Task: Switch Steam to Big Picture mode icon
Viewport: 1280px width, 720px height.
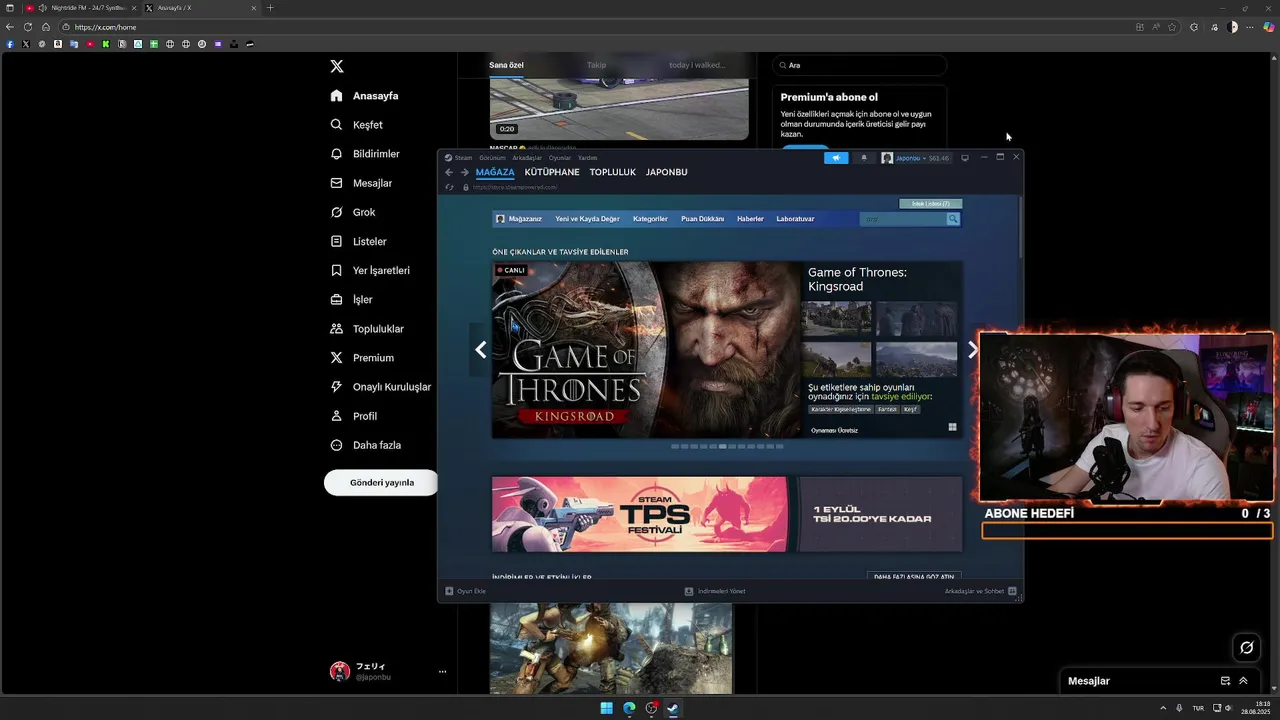Action: tap(965, 158)
